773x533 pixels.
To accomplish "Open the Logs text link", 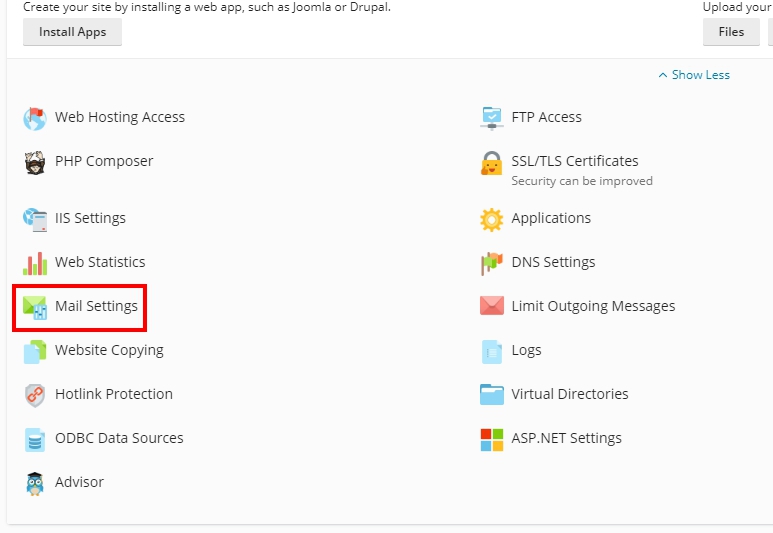I will (526, 350).
